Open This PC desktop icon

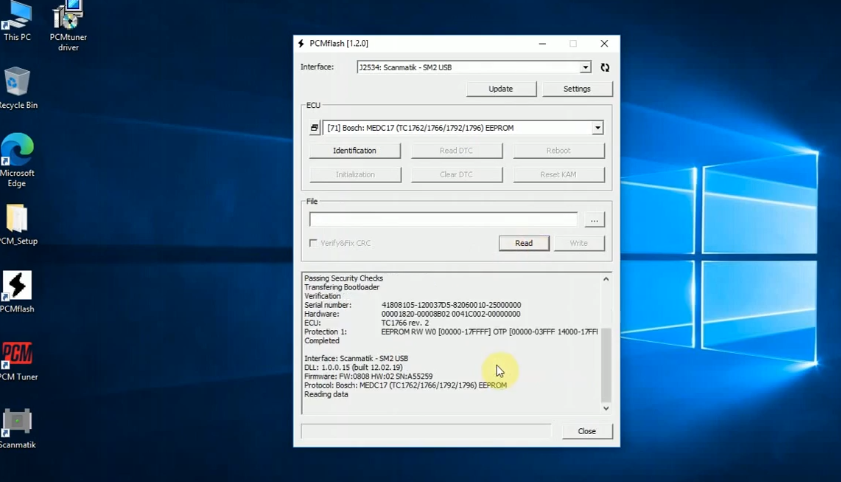click(x=17, y=21)
